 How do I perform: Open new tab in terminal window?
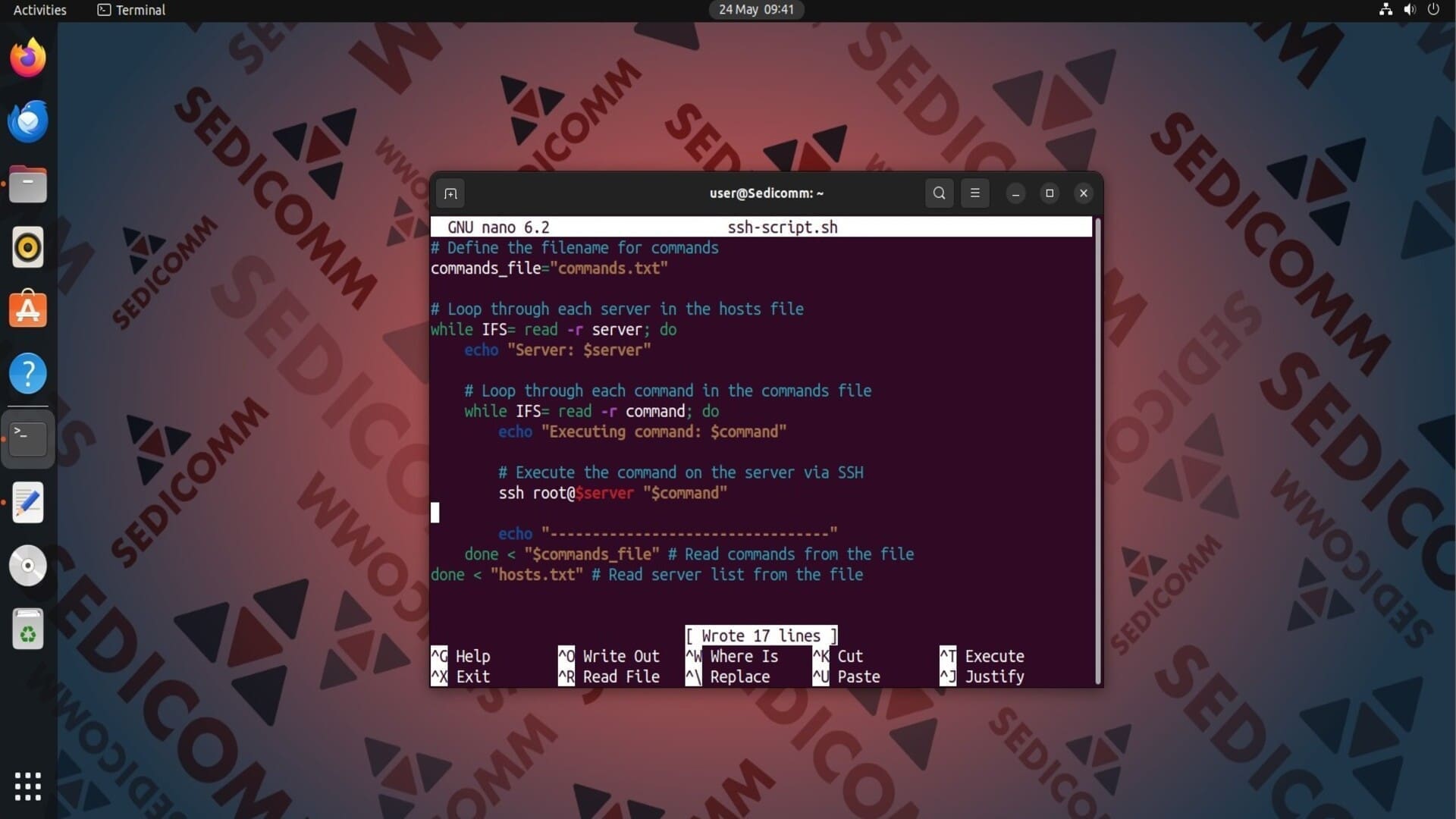point(450,193)
